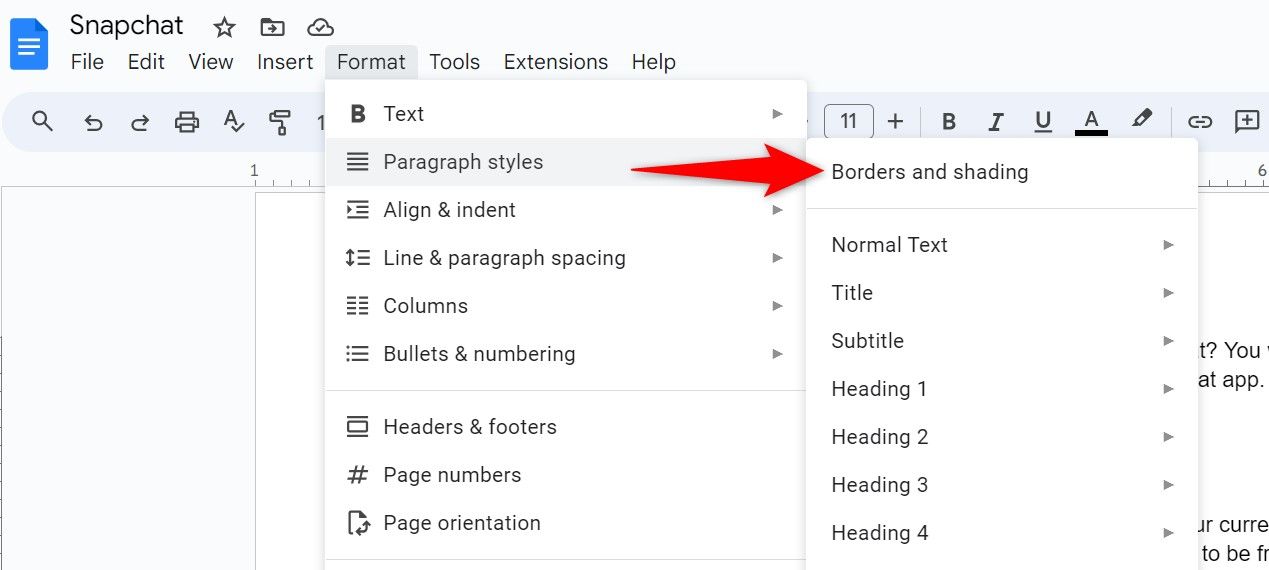The height and width of the screenshot is (570, 1269).
Task: Open the Help menu
Action: (x=654, y=62)
